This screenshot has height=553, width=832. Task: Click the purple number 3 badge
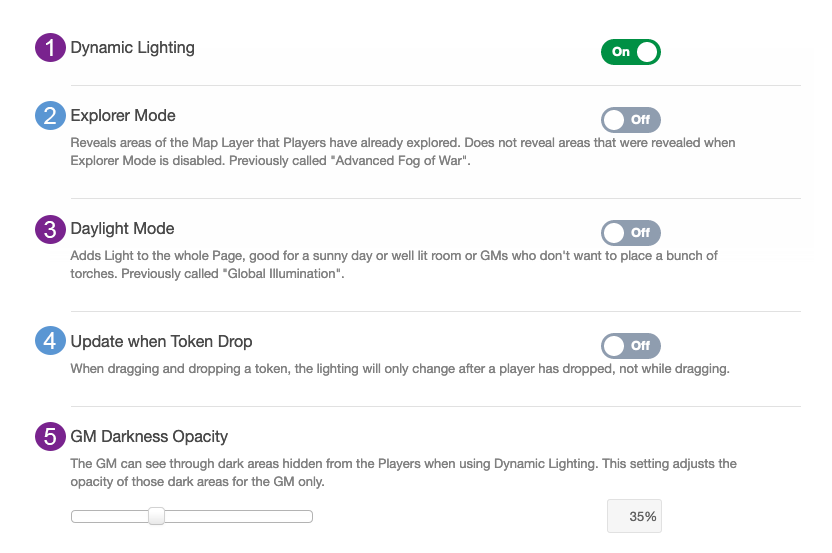(x=50, y=229)
